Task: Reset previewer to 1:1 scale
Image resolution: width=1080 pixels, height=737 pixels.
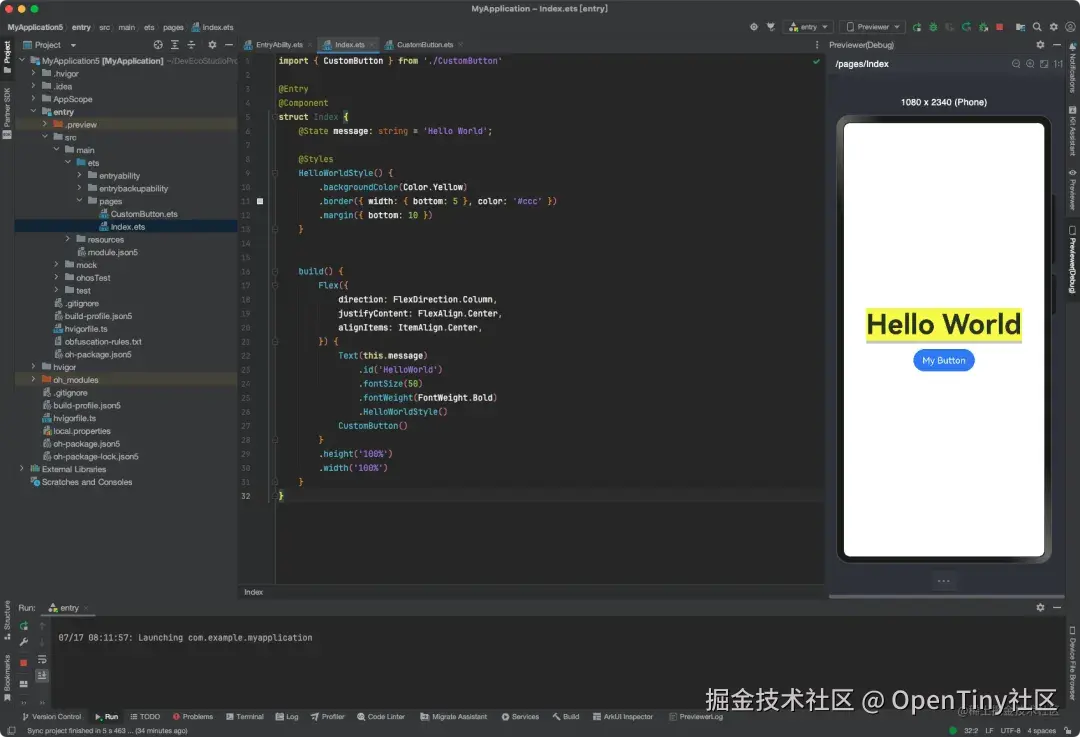Action: [1058, 63]
